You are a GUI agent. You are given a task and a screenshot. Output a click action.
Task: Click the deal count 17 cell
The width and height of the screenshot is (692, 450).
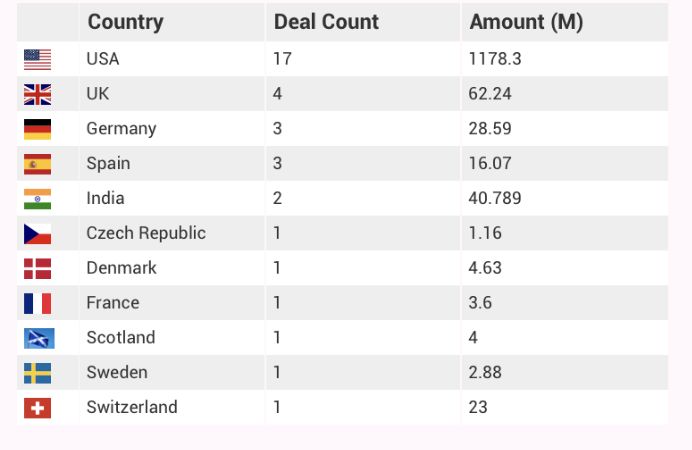pyautogui.click(x=282, y=59)
